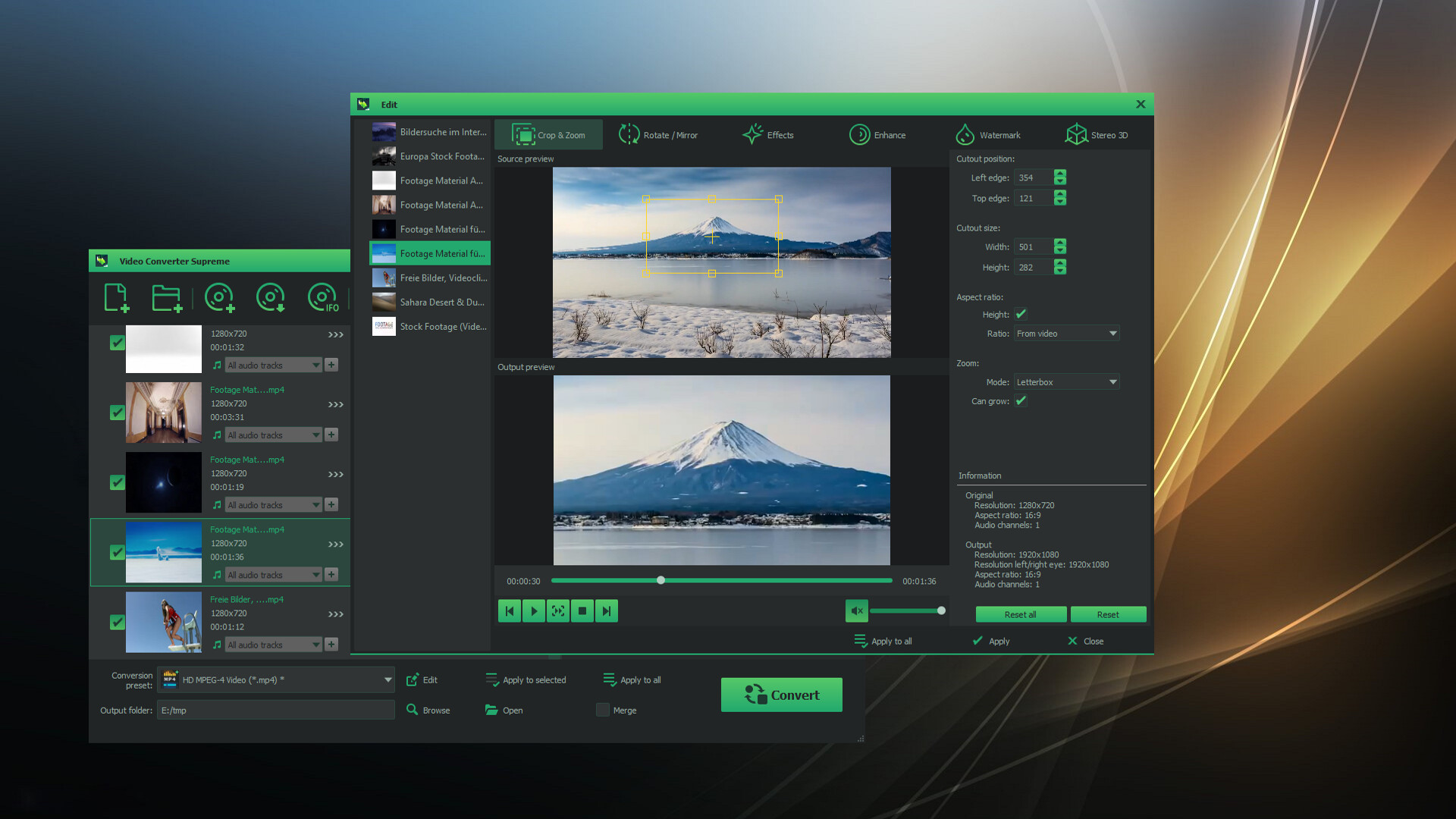Viewport: 1456px width, 819px height.
Task: Mute the preview audio
Action: [856, 610]
